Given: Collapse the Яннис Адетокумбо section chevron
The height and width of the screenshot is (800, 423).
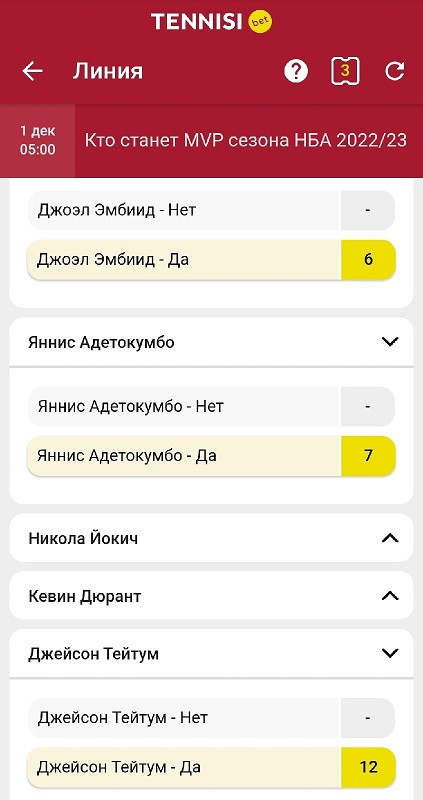Looking at the screenshot, I should [x=390, y=342].
